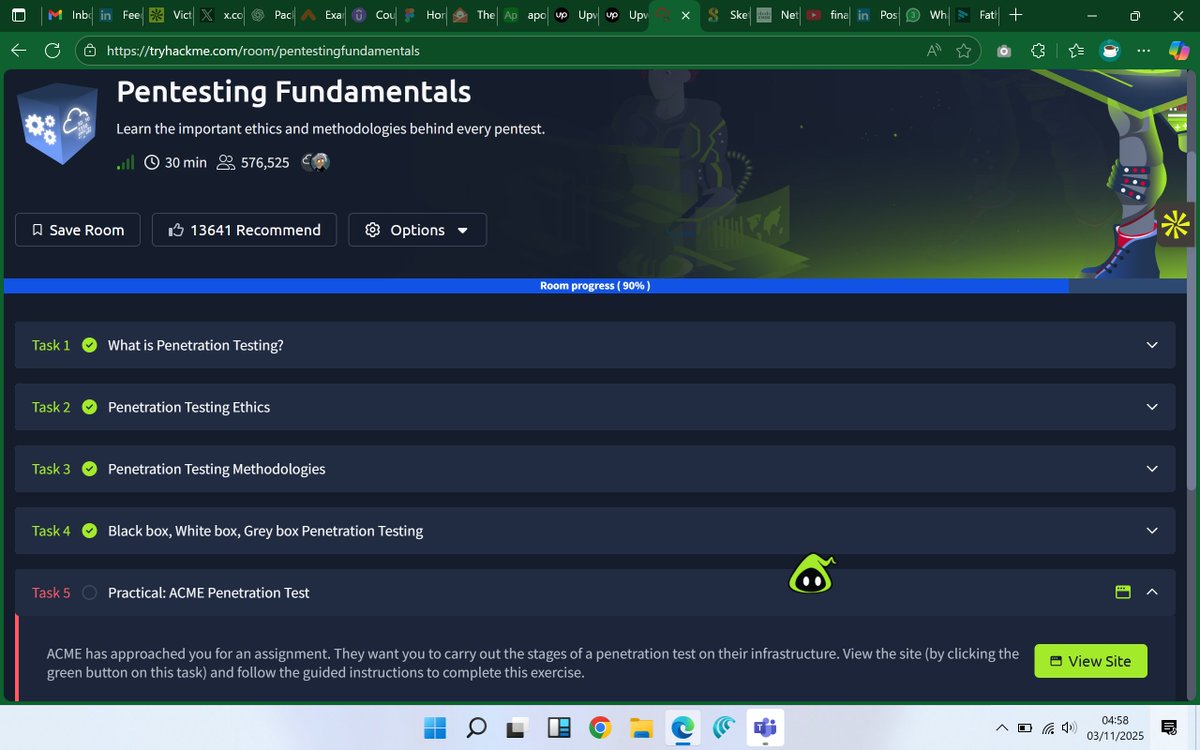
Task: Click the green mascot chat icon
Action: click(x=811, y=575)
